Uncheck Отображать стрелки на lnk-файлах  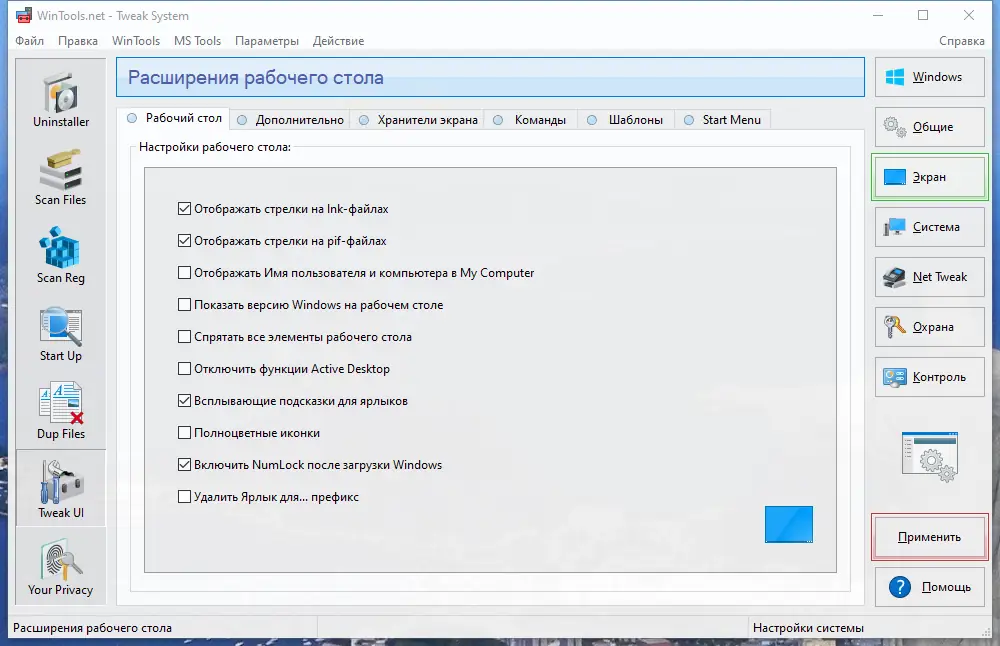pyautogui.click(x=184, y=209)
